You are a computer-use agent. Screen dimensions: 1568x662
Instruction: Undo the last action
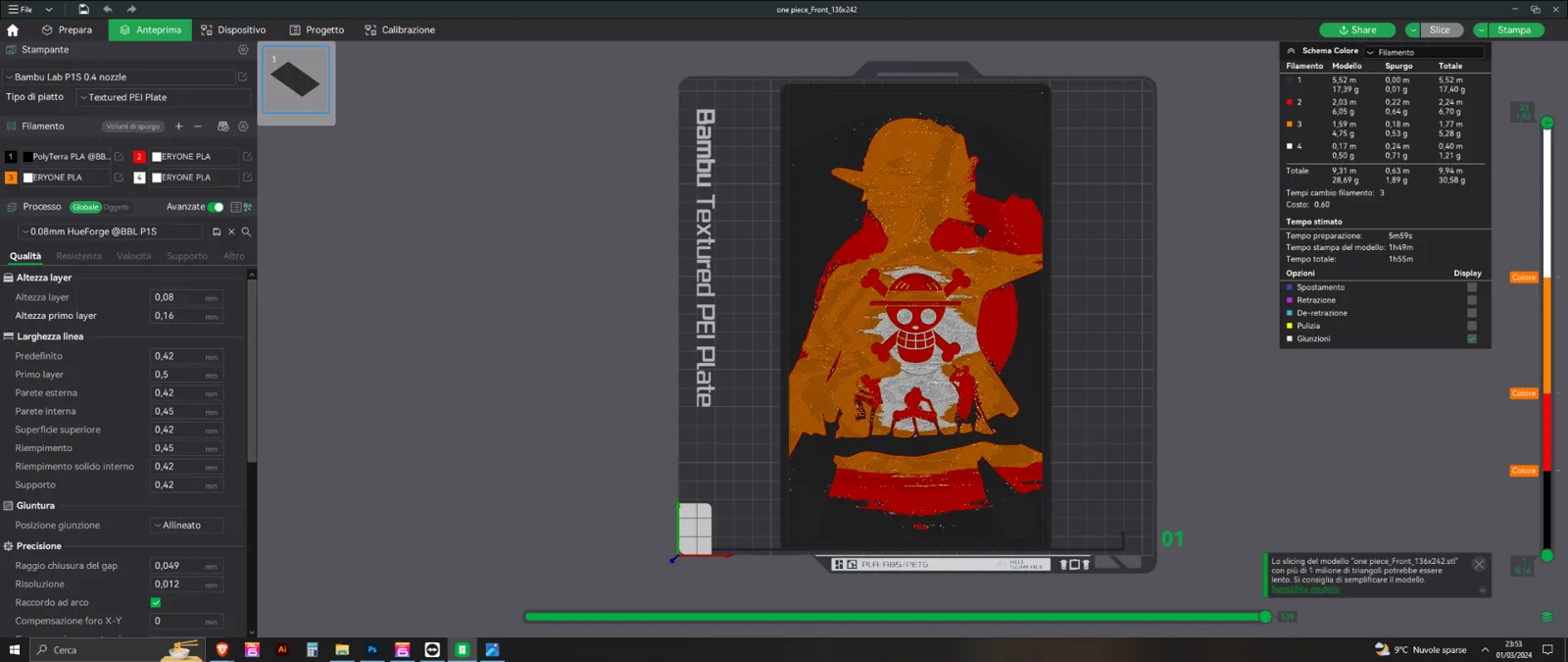click(x=108, y=9)
